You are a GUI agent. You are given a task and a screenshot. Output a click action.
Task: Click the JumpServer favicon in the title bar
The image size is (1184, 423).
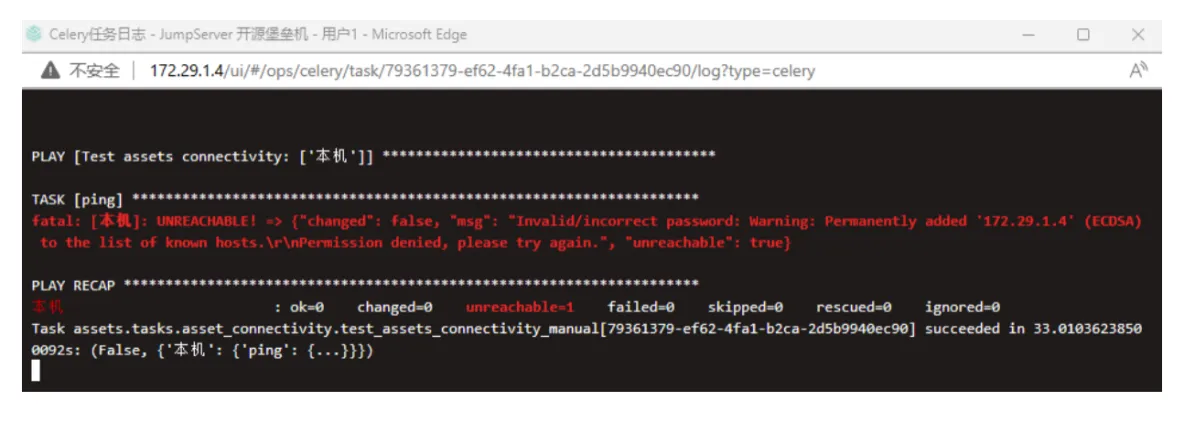pyautogui.click(x=33, y=34)
